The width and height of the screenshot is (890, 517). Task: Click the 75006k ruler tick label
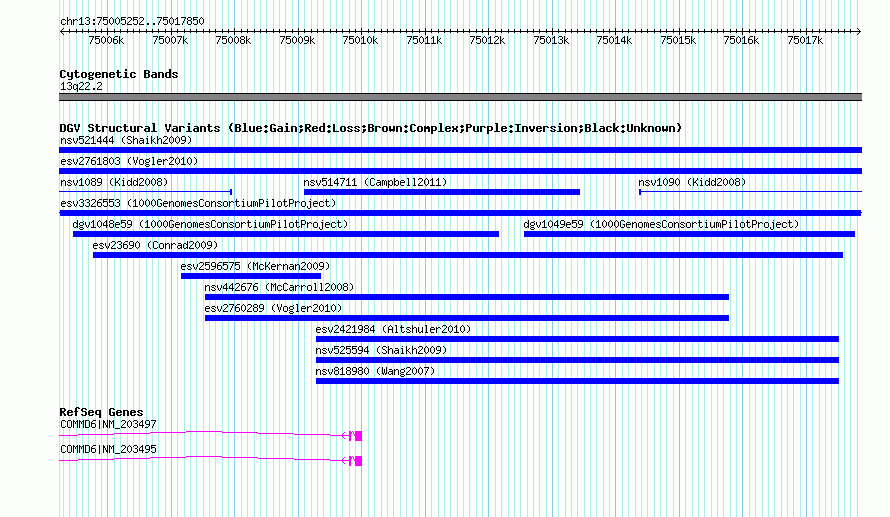click(106, 40)
